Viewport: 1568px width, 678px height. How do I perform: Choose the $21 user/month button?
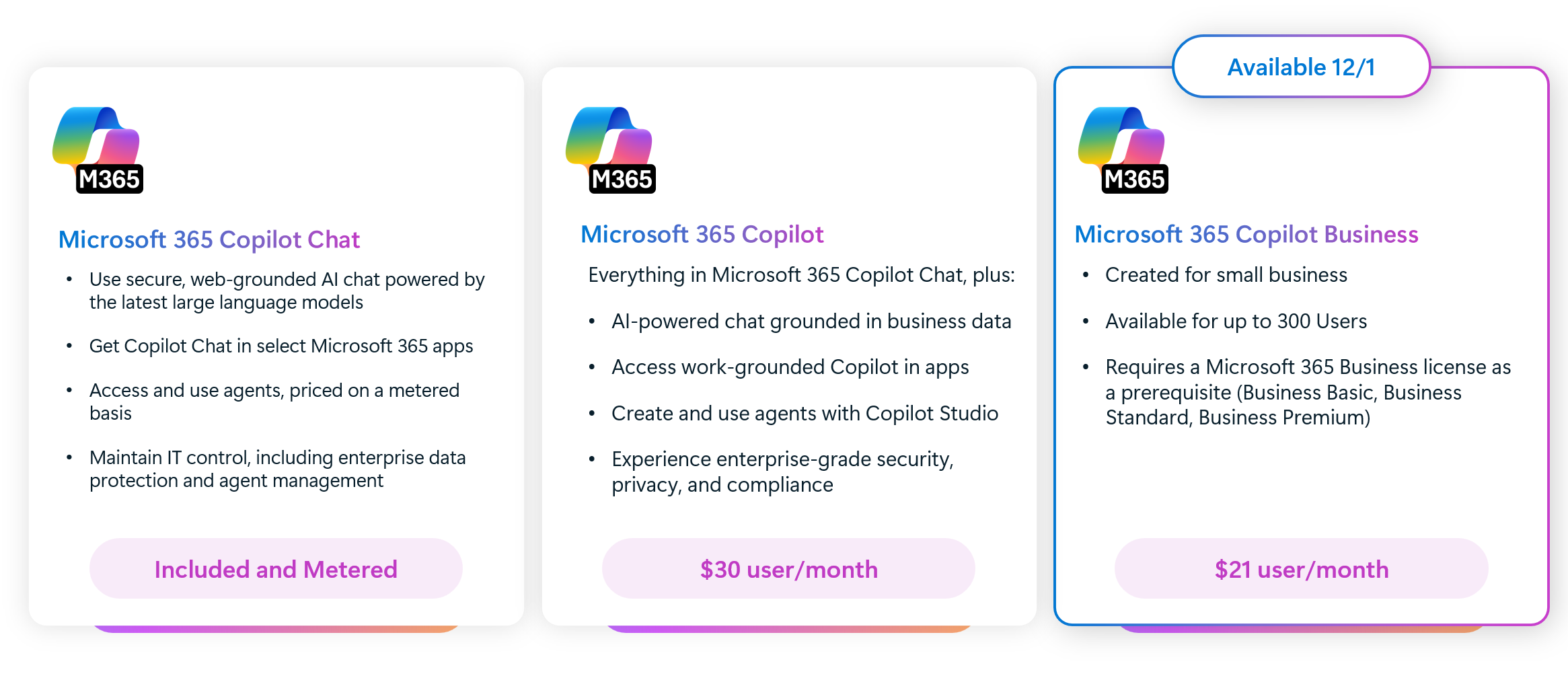1301,569
